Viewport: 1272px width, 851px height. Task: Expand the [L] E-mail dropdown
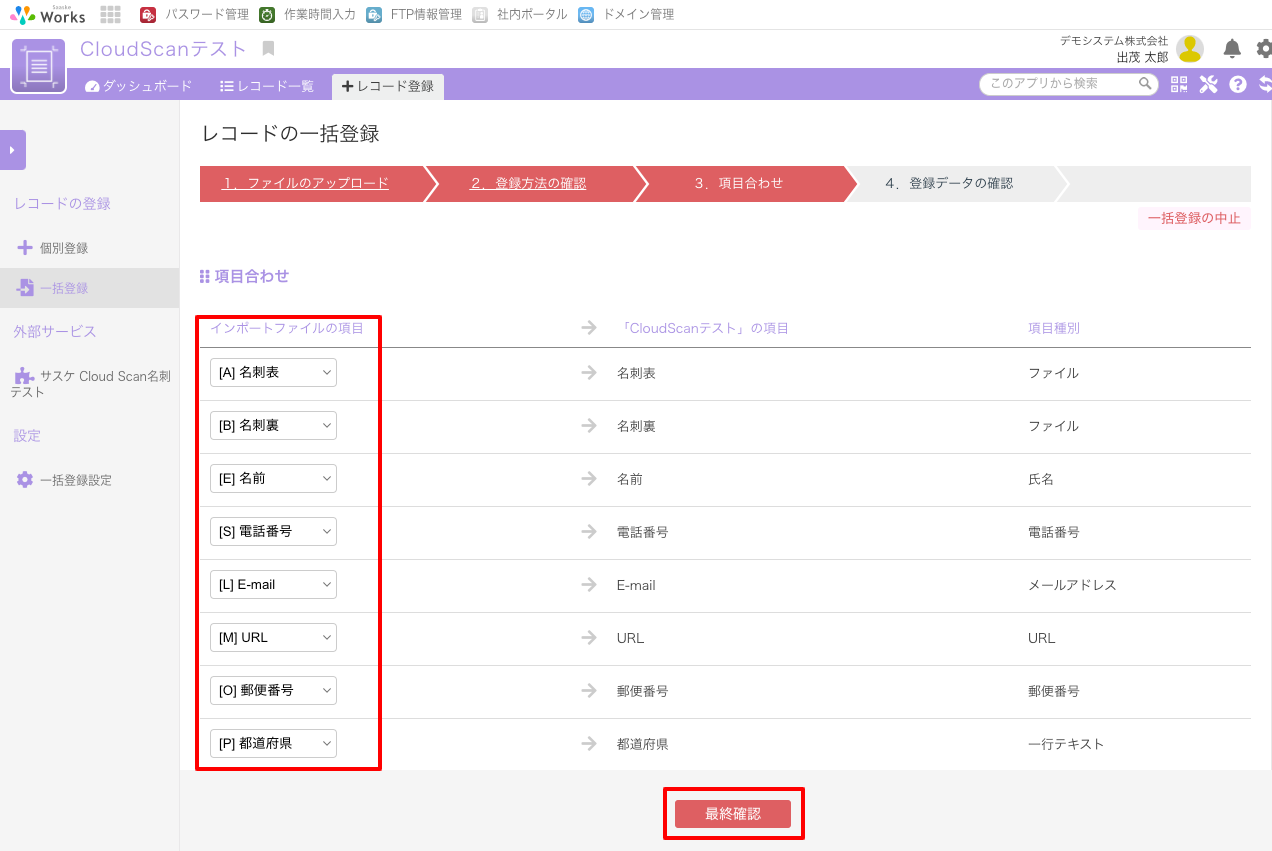[273, 585]
